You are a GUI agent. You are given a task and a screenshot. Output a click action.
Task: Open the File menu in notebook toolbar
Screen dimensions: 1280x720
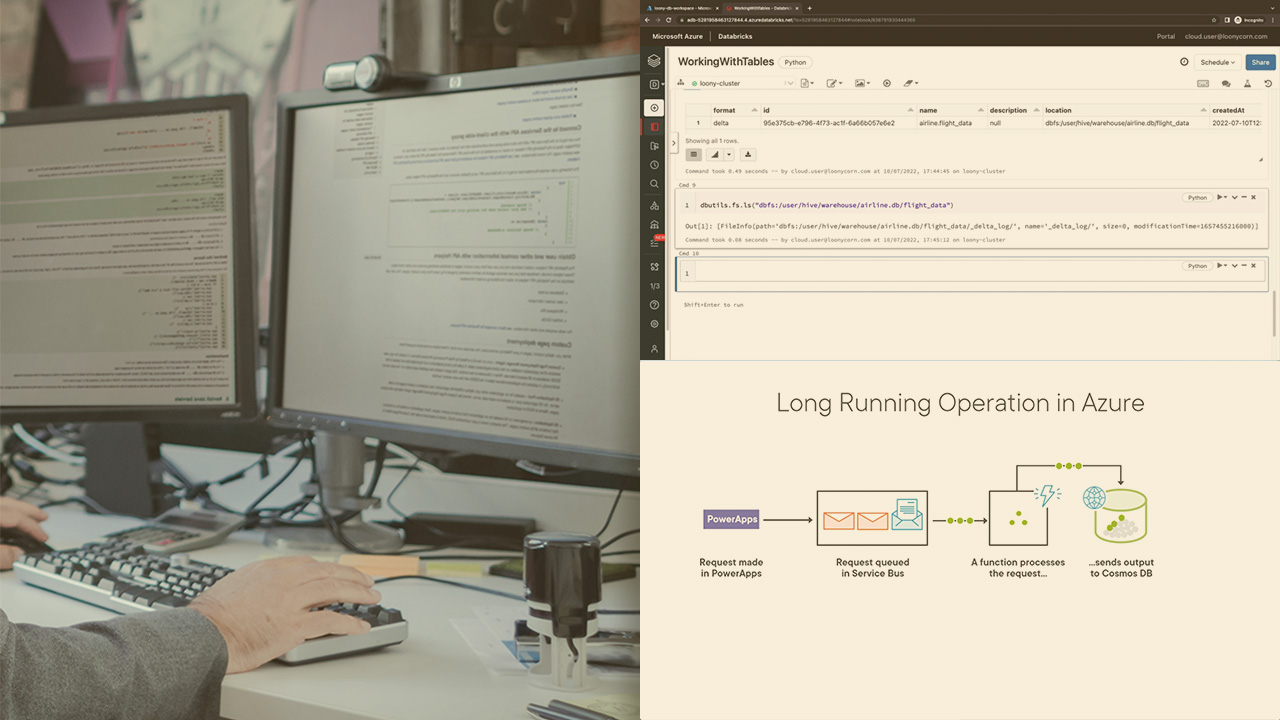807,83
